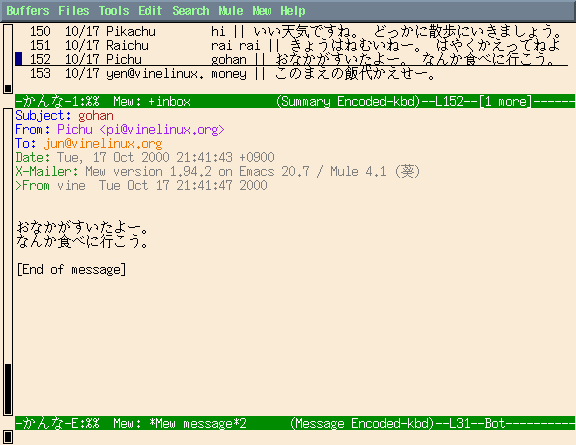The image size is (576, 445).
Task: Click the *Mew message*2 mode line
Action: (x=295, y=423)
